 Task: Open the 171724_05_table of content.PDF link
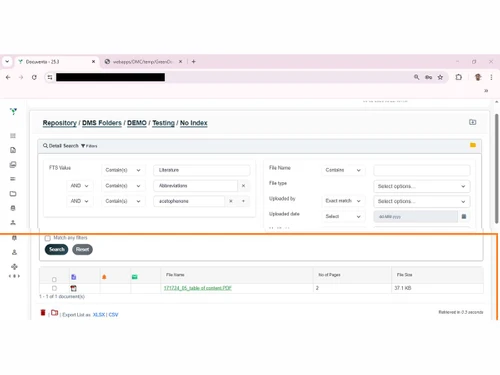198,288
